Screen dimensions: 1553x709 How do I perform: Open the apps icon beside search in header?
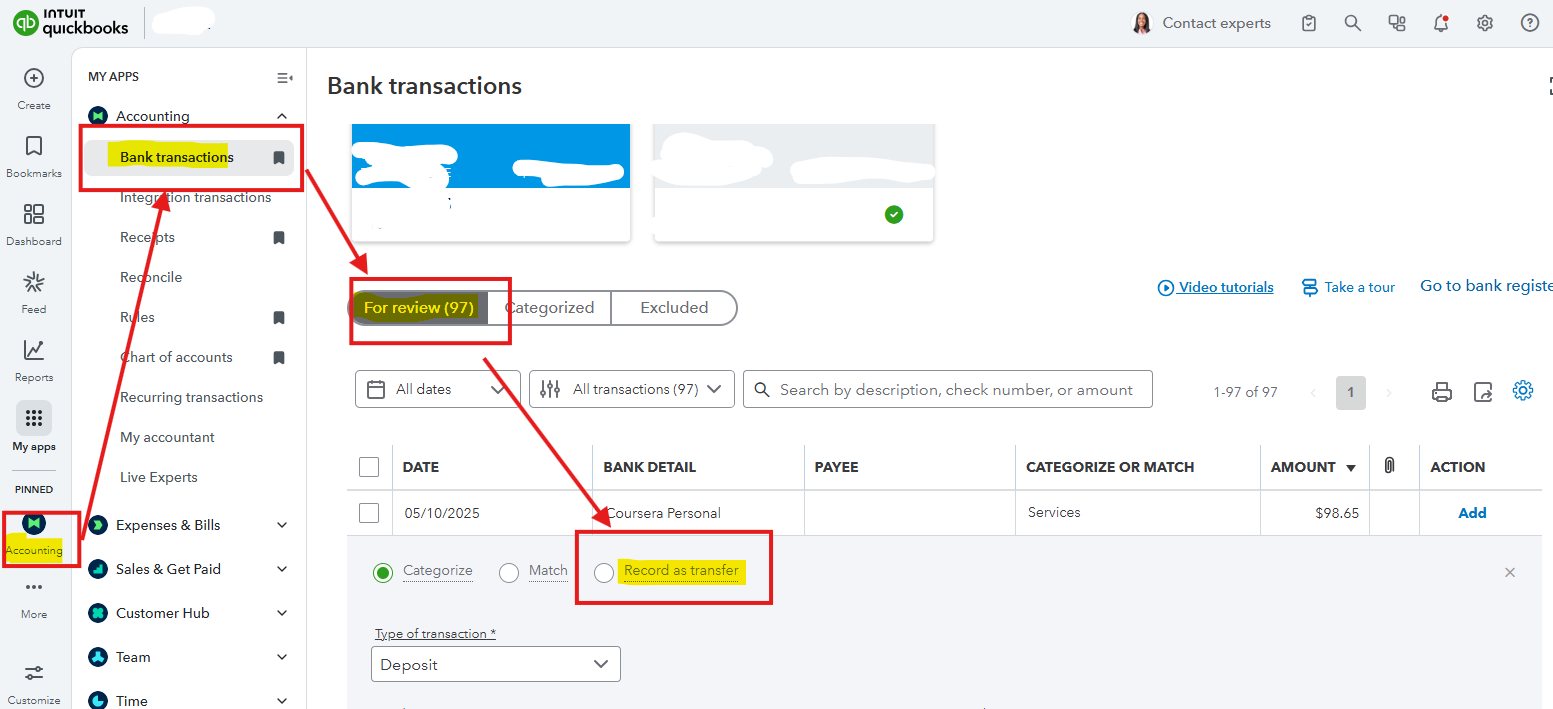coord(1397,23)
